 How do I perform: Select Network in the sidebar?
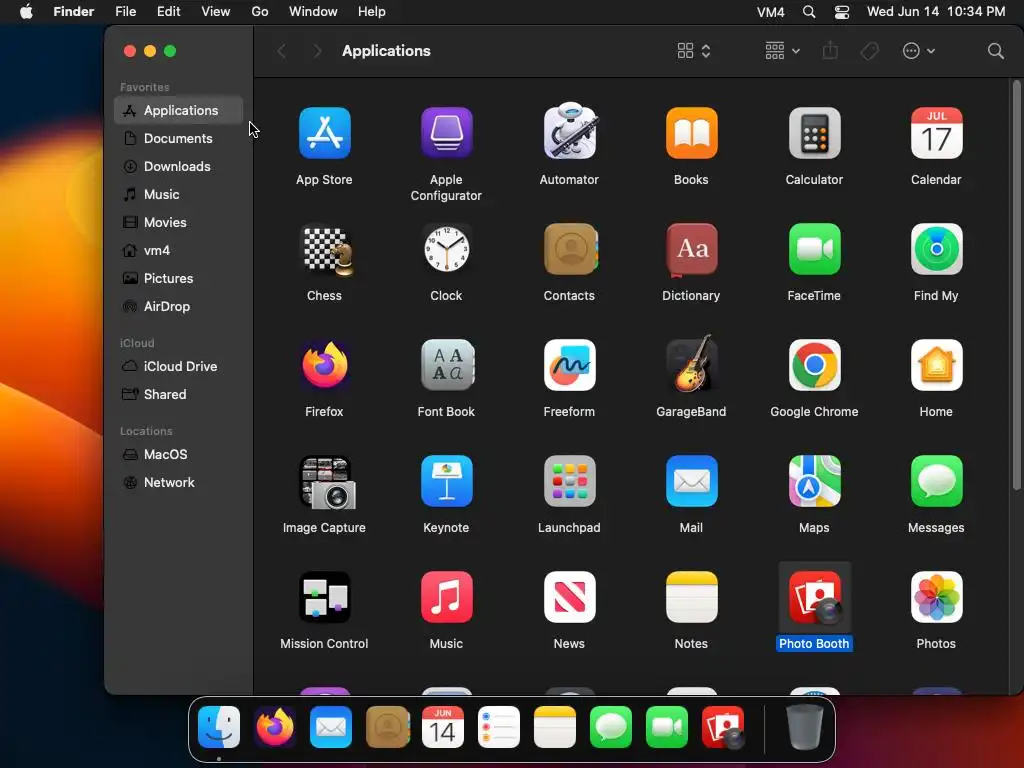pyautogui.click(x=178, y=483)
